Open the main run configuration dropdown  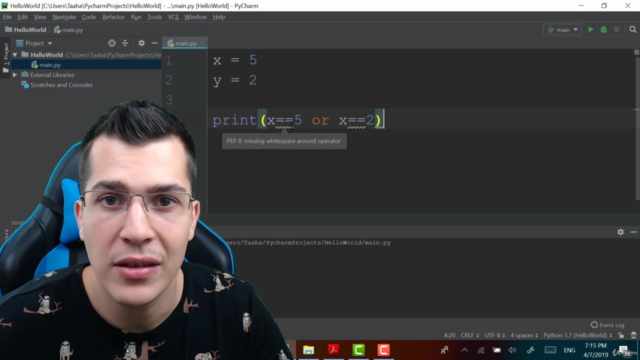(562, 30)
